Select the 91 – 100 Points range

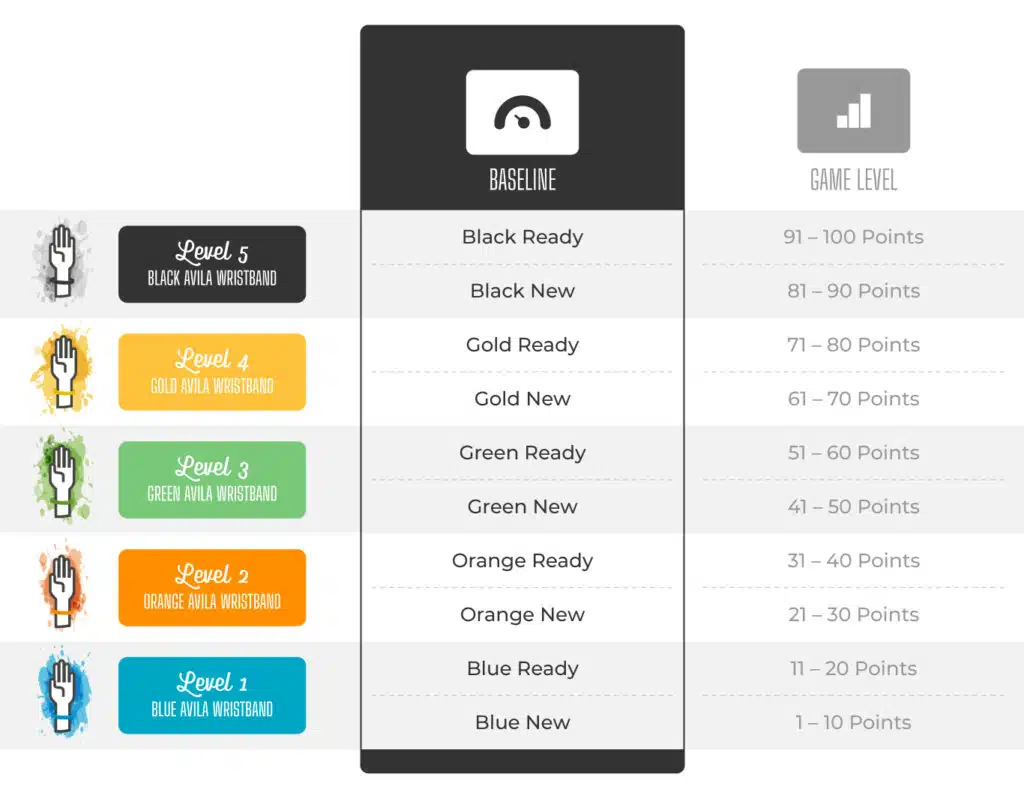point(854,236)
